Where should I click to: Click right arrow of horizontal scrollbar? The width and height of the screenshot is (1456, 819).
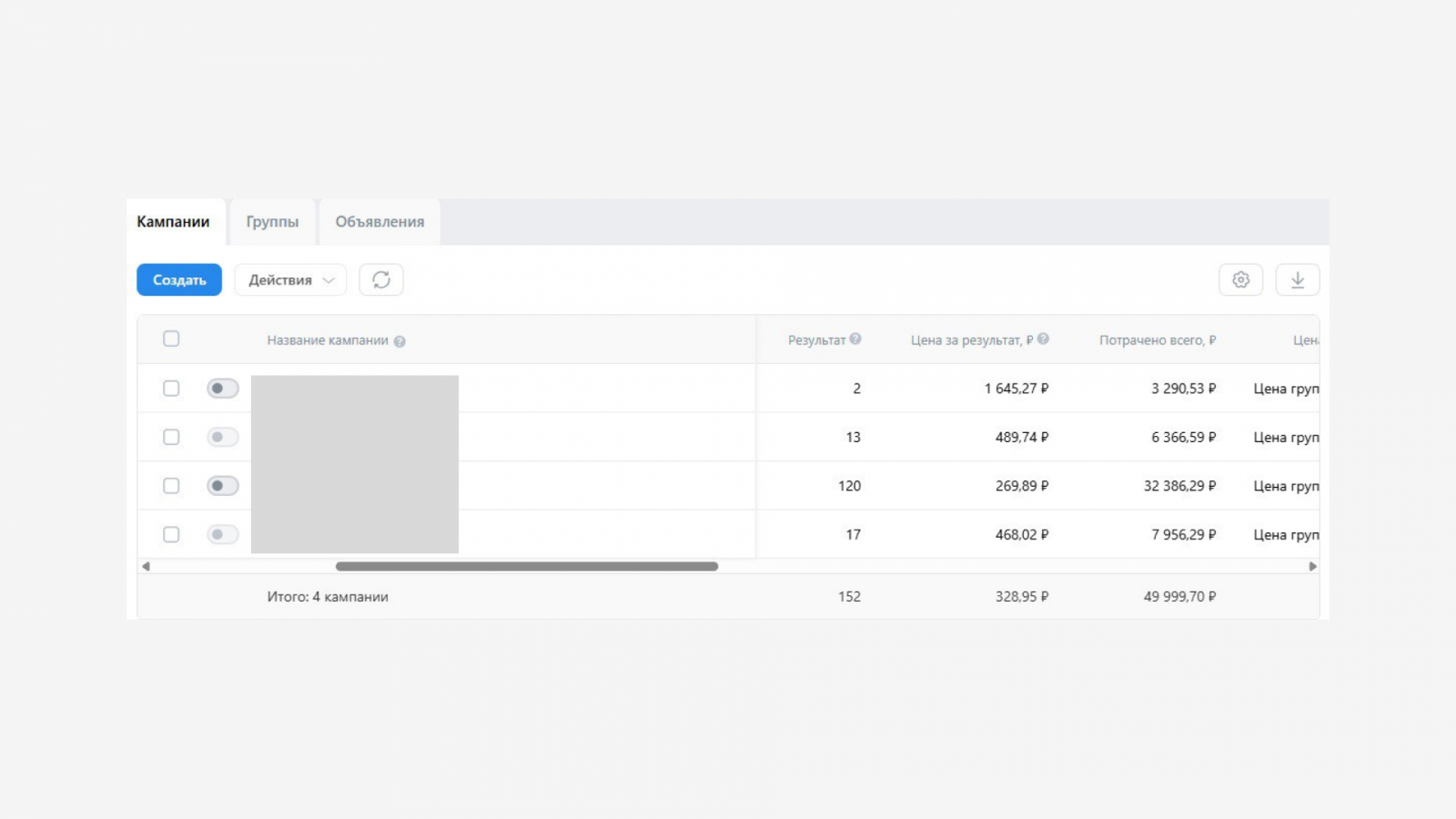(1312, 566)
